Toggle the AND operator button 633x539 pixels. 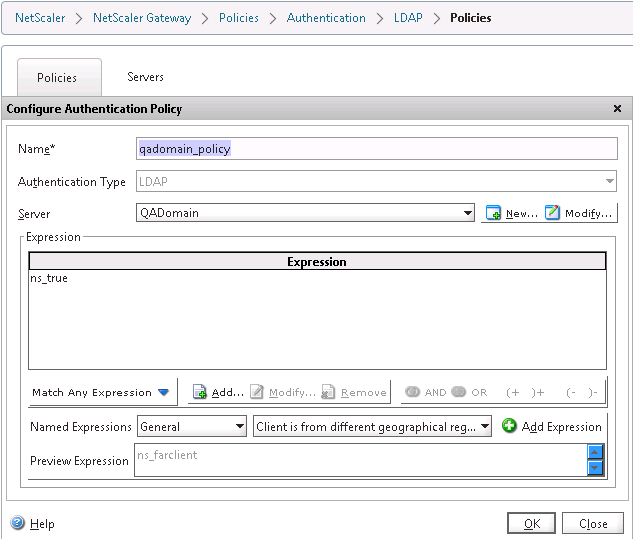point(413,393)
